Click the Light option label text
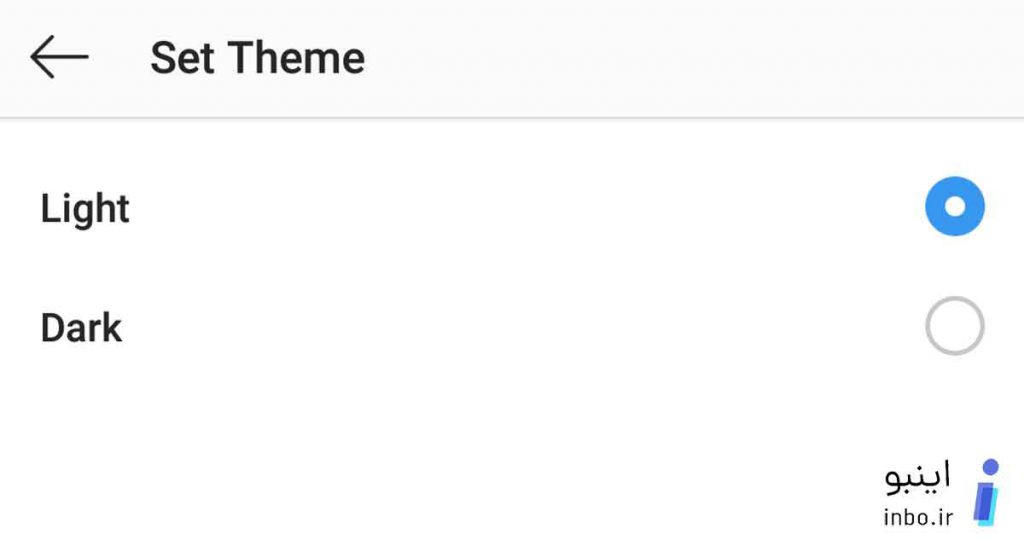Image resolution: width=1024 pixels, height=540 pixels. click(85, 210)
